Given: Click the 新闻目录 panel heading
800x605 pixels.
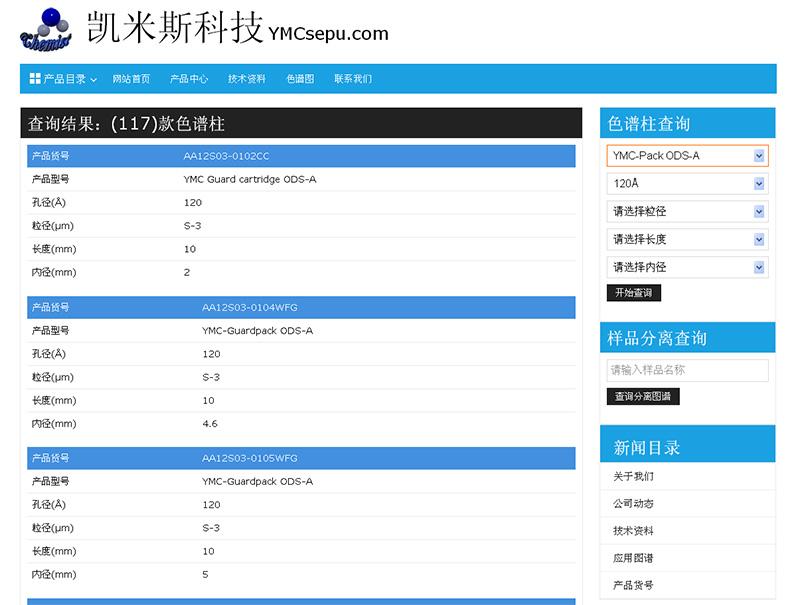Looking at the screenshot, I should click(646, 447).
